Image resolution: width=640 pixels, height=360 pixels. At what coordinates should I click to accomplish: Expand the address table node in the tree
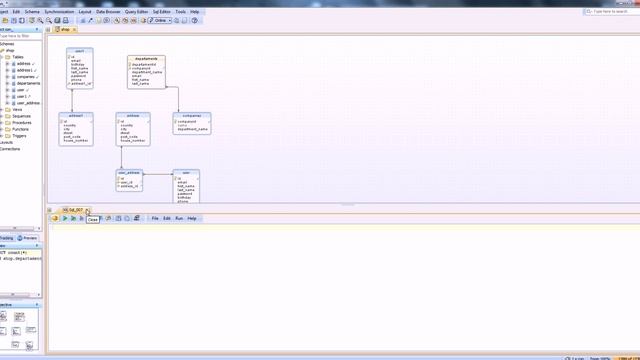(x=7, y=64)
